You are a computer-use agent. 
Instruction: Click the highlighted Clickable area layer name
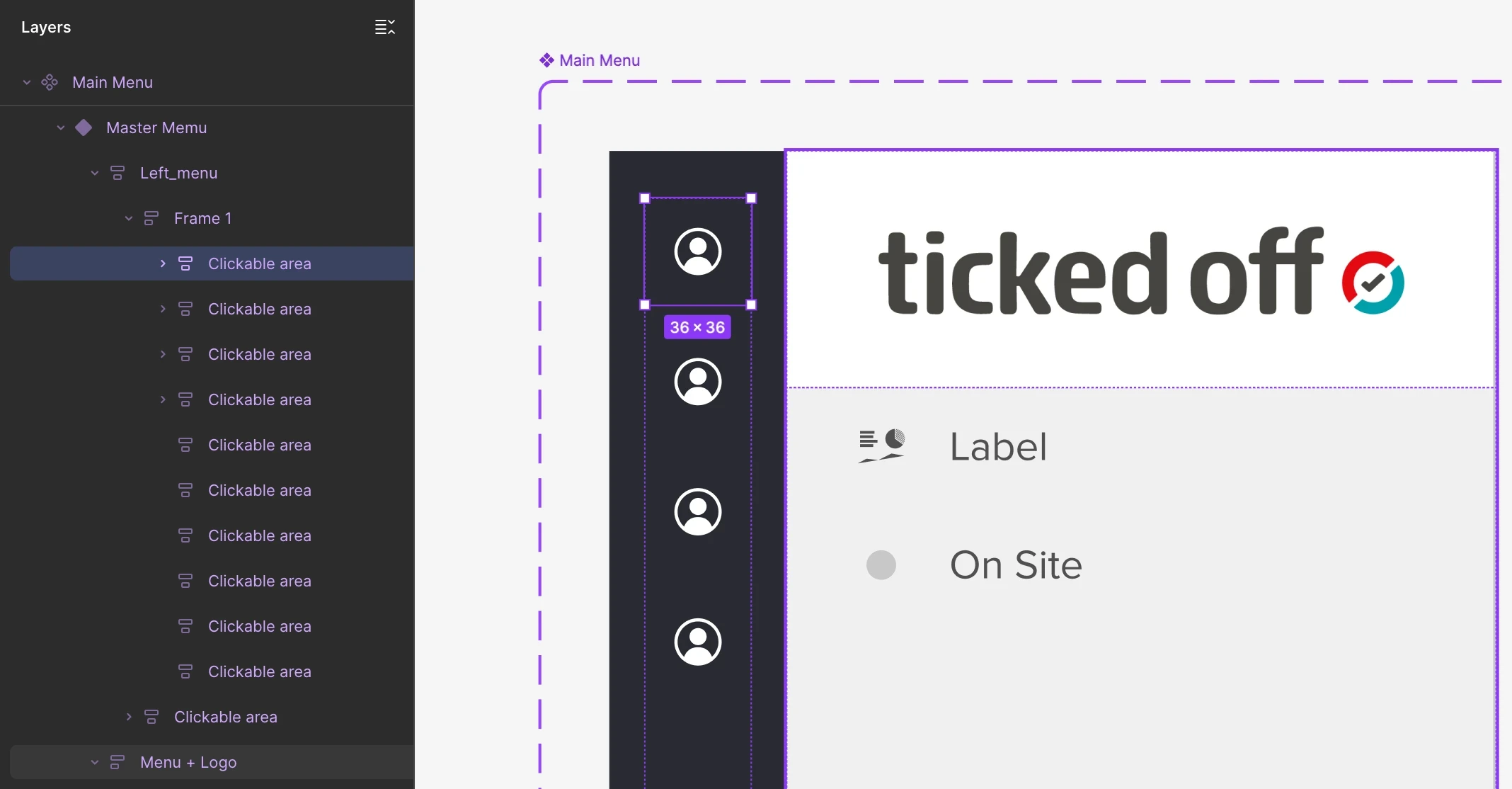(260, 263)
